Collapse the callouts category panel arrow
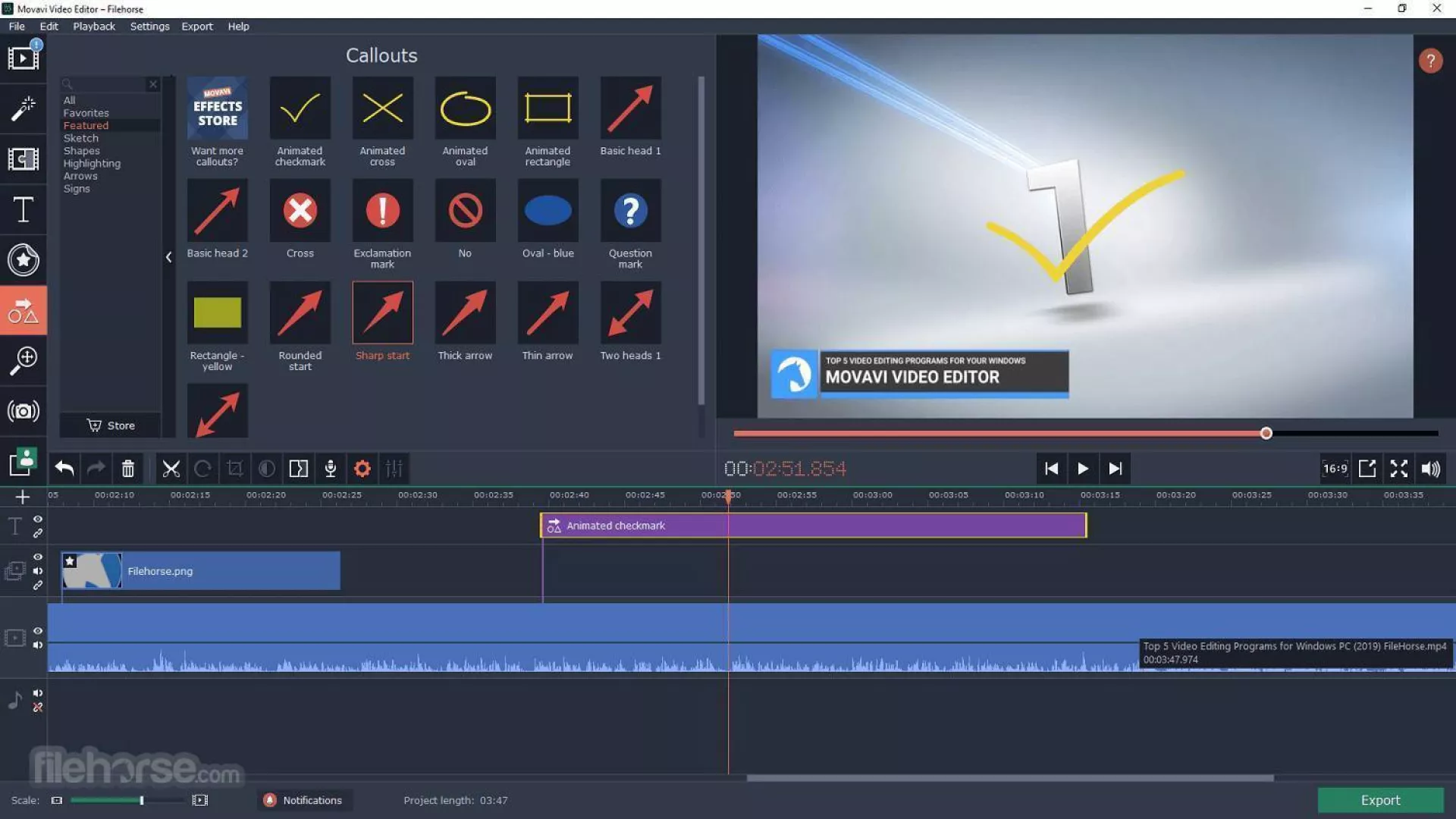 (168, 257)
